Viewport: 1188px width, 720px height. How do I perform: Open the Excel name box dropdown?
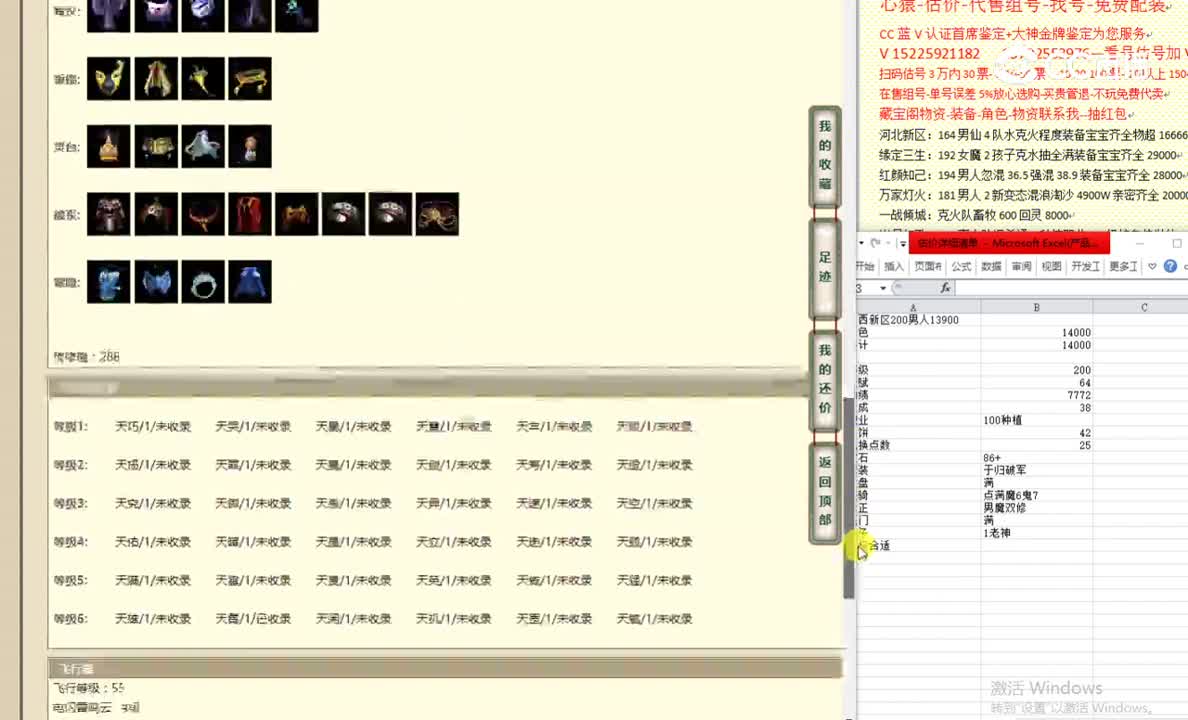pyautogui.click(x=883, y=288)
